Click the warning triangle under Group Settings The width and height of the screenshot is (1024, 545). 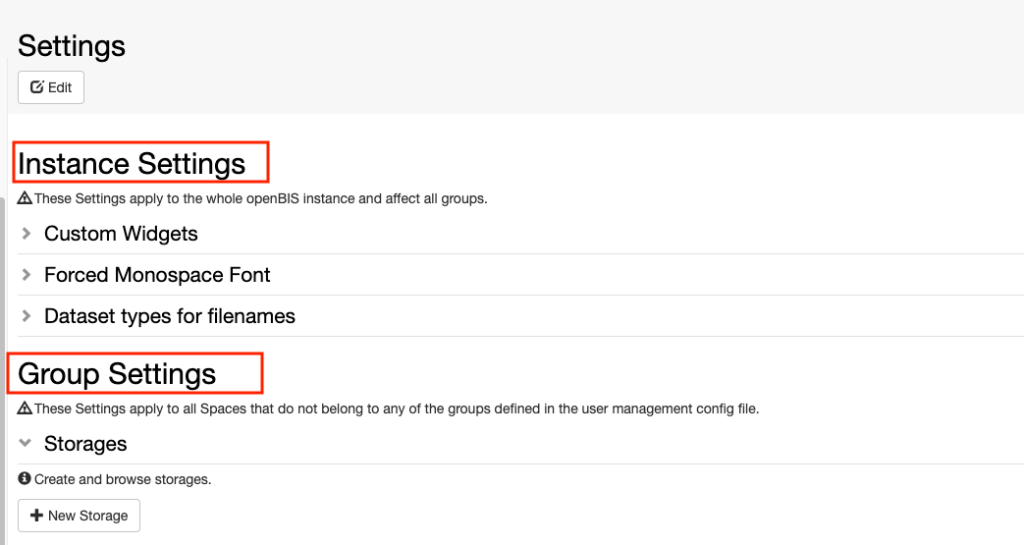[x=25, y=408]
